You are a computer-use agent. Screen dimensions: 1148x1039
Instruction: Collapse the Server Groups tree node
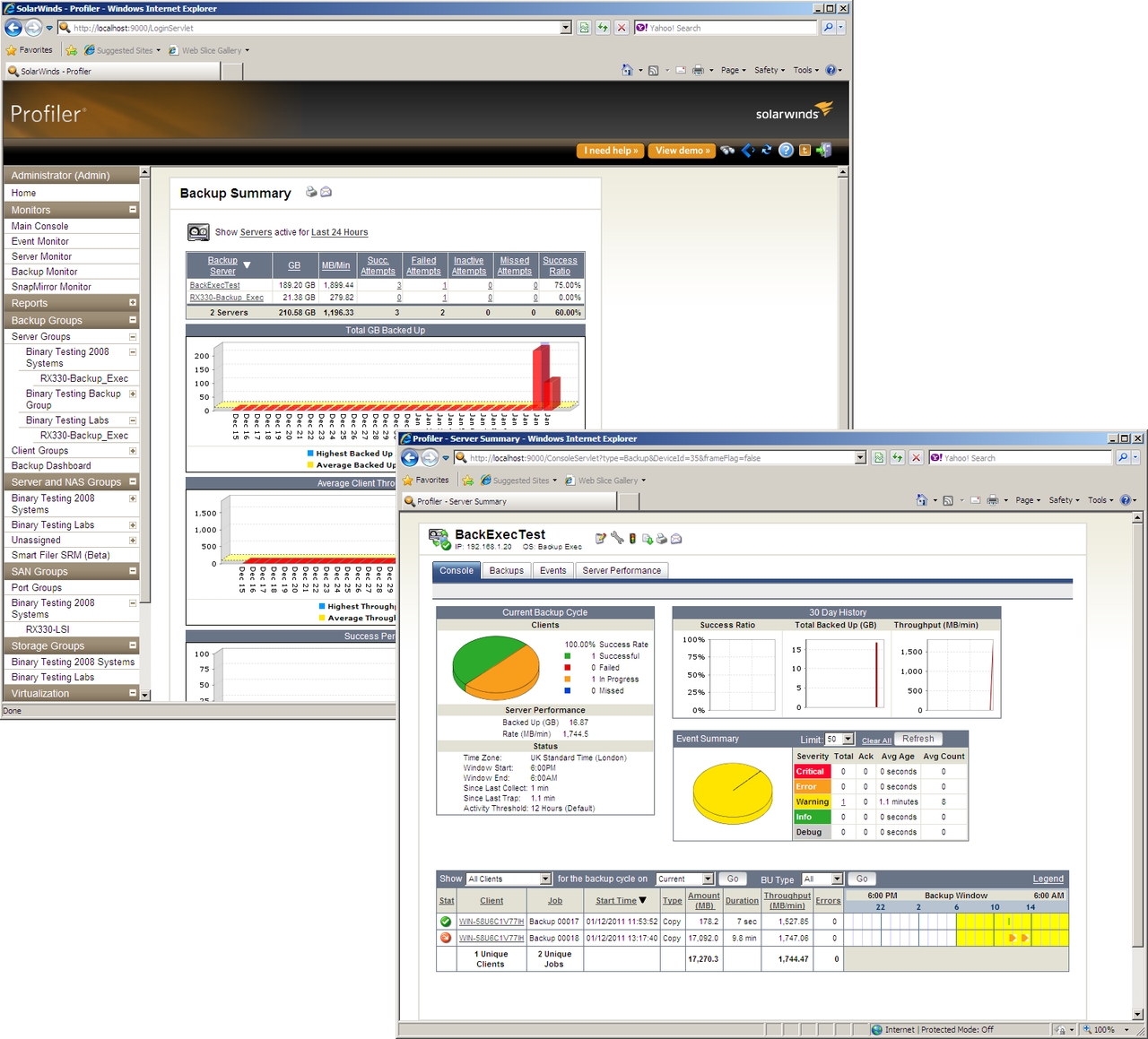click(133, 337)
